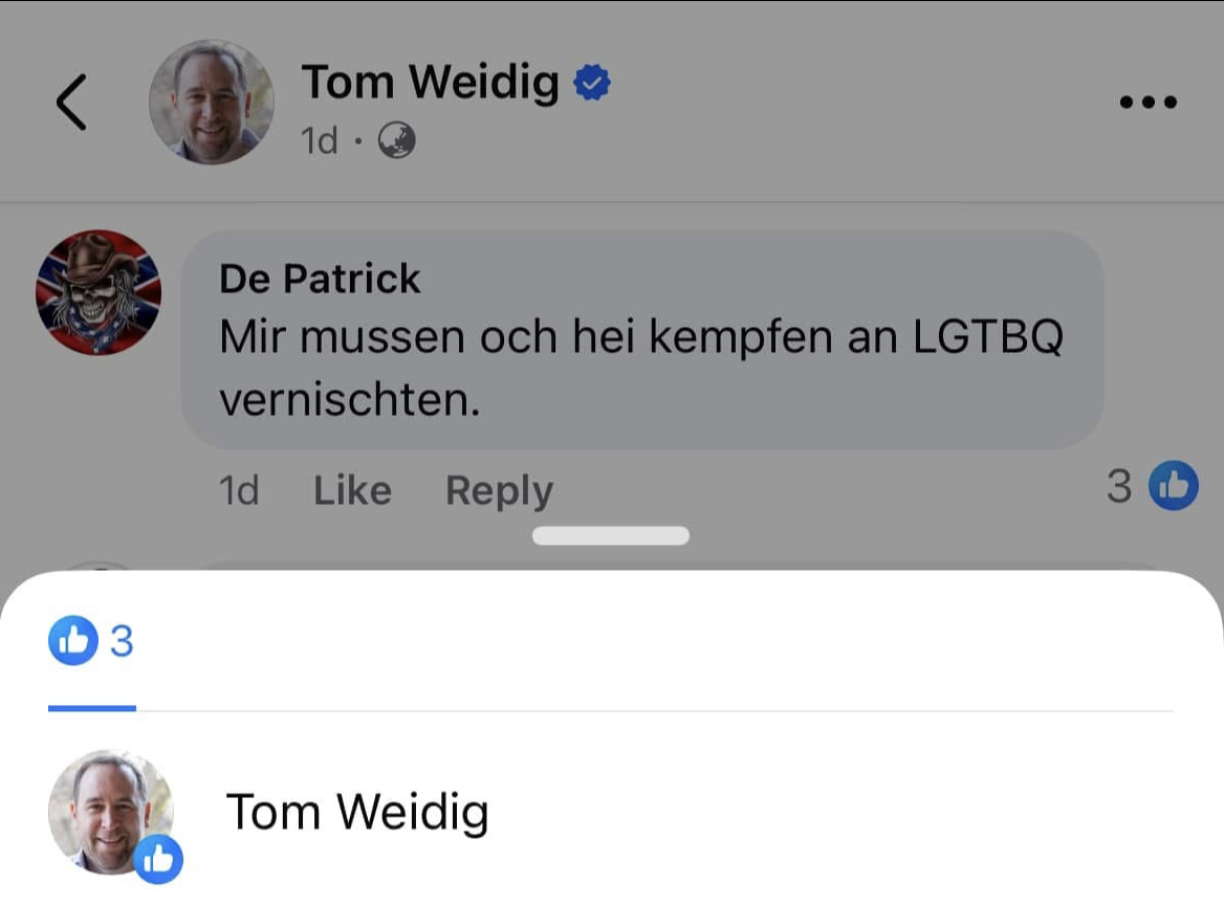
Task: Reply to De Patrick's comment
Action: coord(498,491)
